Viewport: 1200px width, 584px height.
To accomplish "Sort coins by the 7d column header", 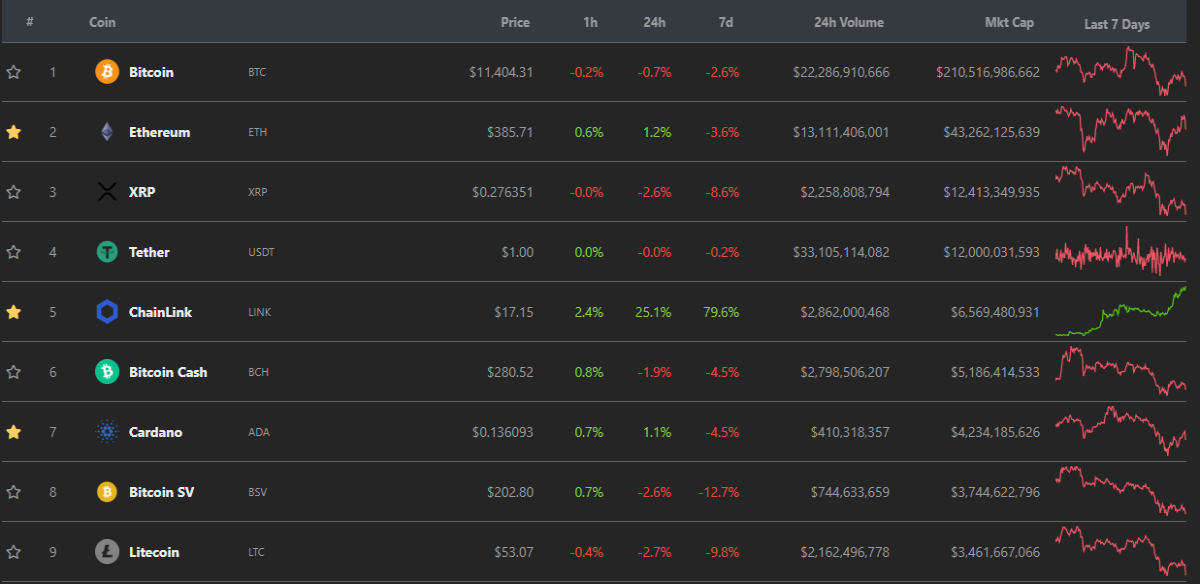I will click(x=726, y=22).
